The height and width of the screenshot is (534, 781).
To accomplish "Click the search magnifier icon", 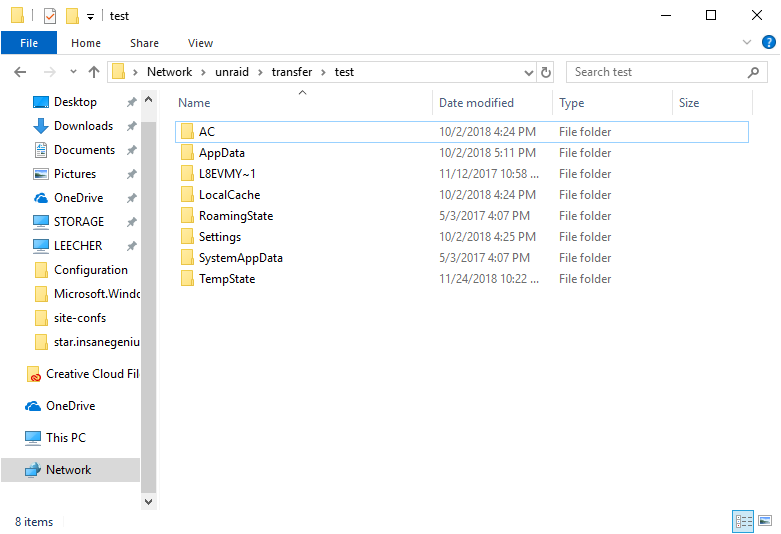I will pyautogui.click(x=753, y=72).
